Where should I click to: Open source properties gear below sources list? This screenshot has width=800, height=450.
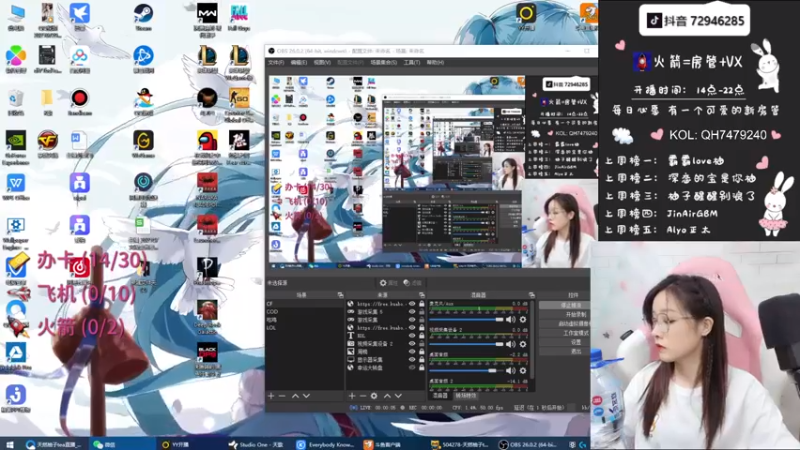pyautogui.click(x=374, y=396)
